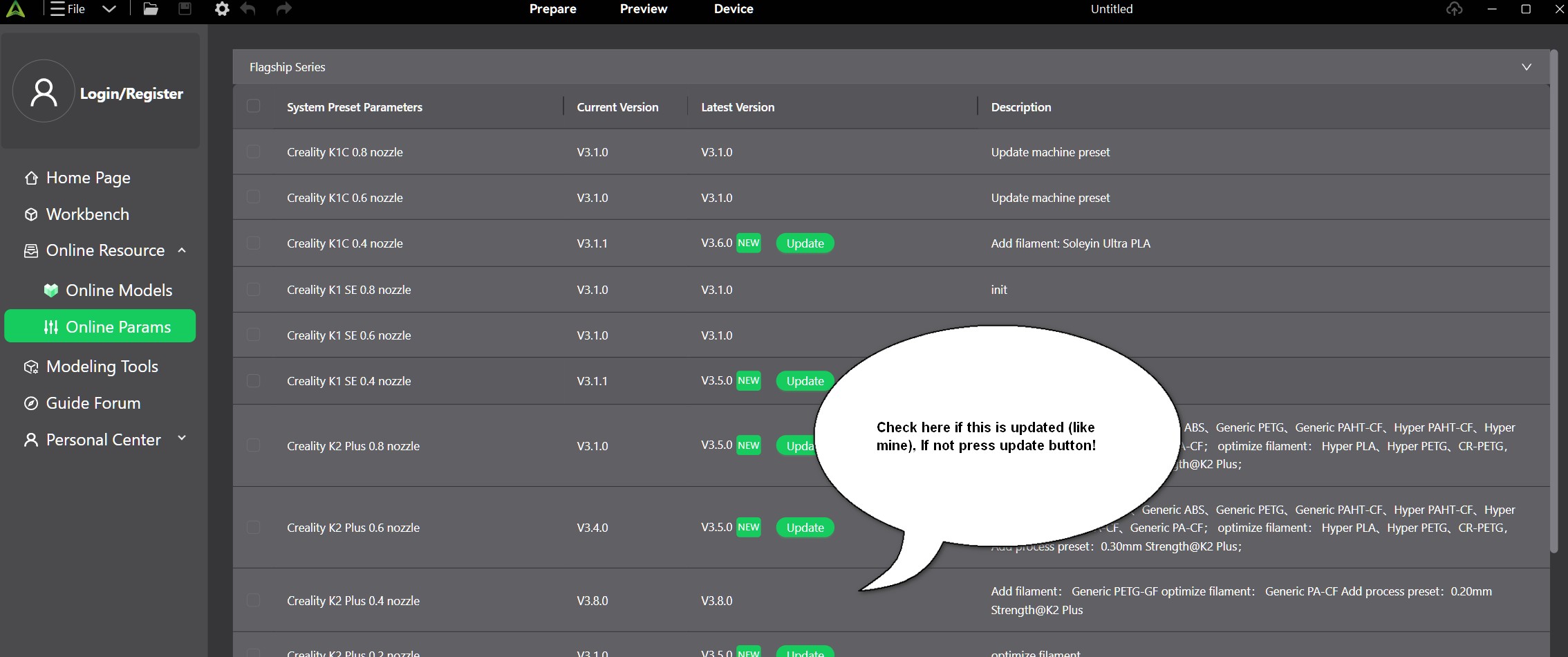Click the open folder icon
Image resolution: width=1568 pixels, height=657 pixels.
tap(150, 9)
